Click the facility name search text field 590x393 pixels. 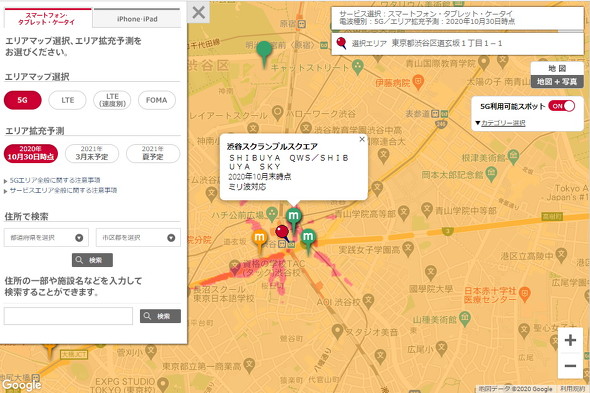point(68,316)
